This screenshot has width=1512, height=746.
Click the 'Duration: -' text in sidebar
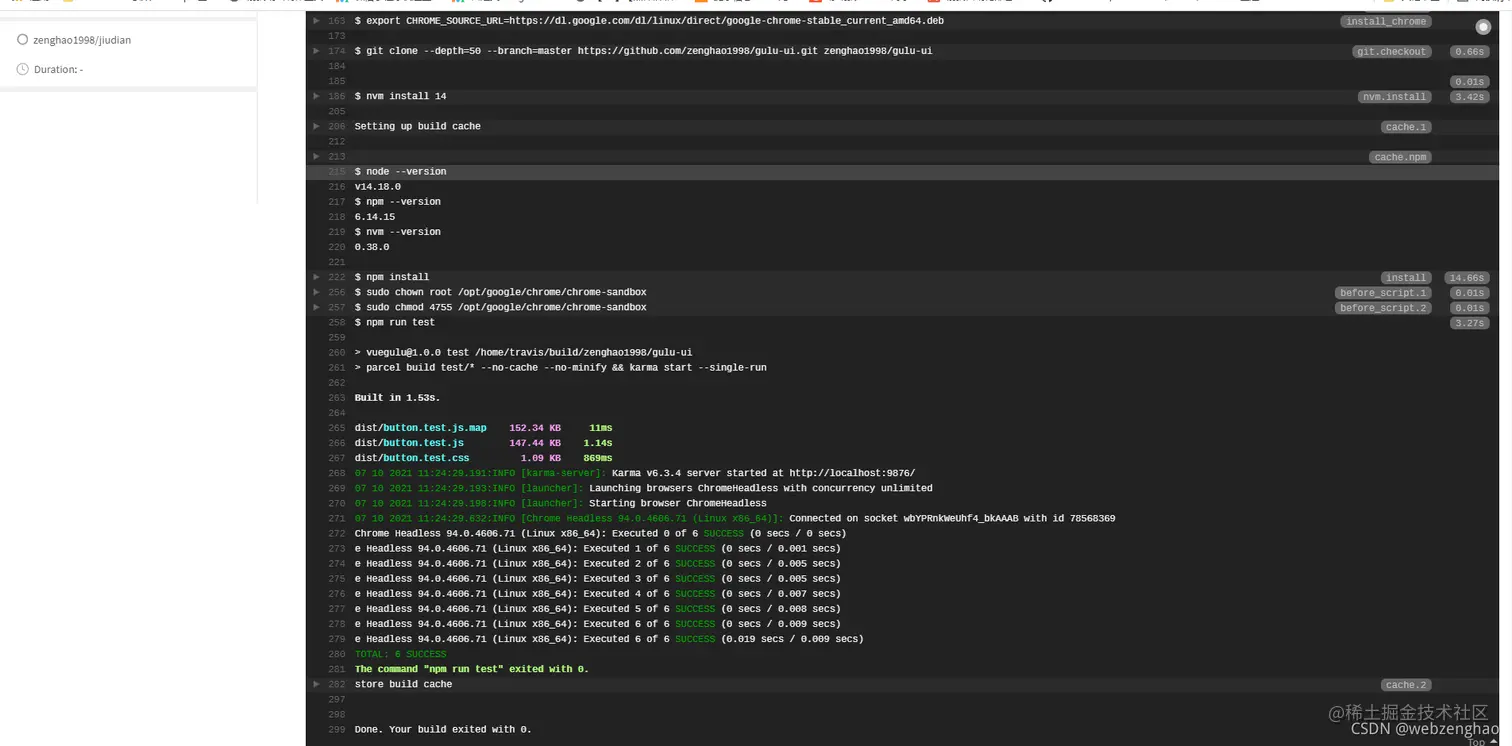[58, 69]
